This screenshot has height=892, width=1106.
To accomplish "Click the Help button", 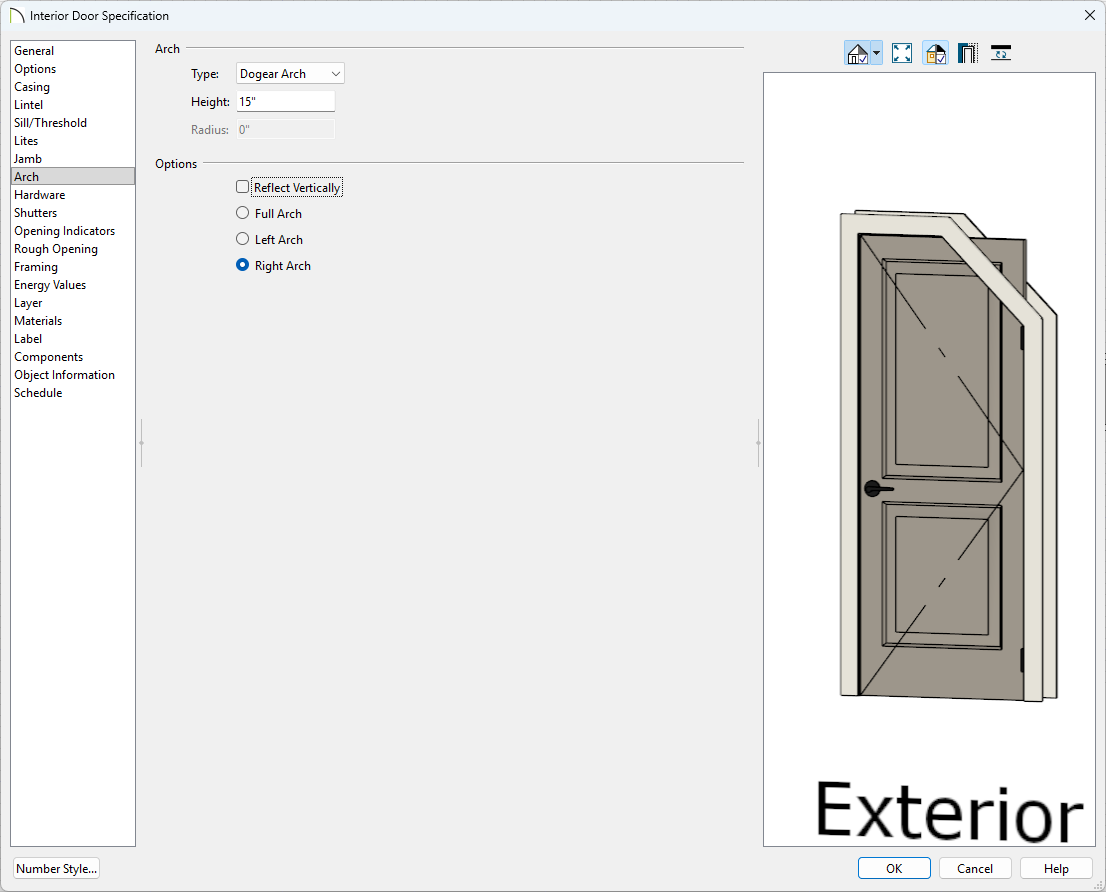I will [x=1057, y=868].
